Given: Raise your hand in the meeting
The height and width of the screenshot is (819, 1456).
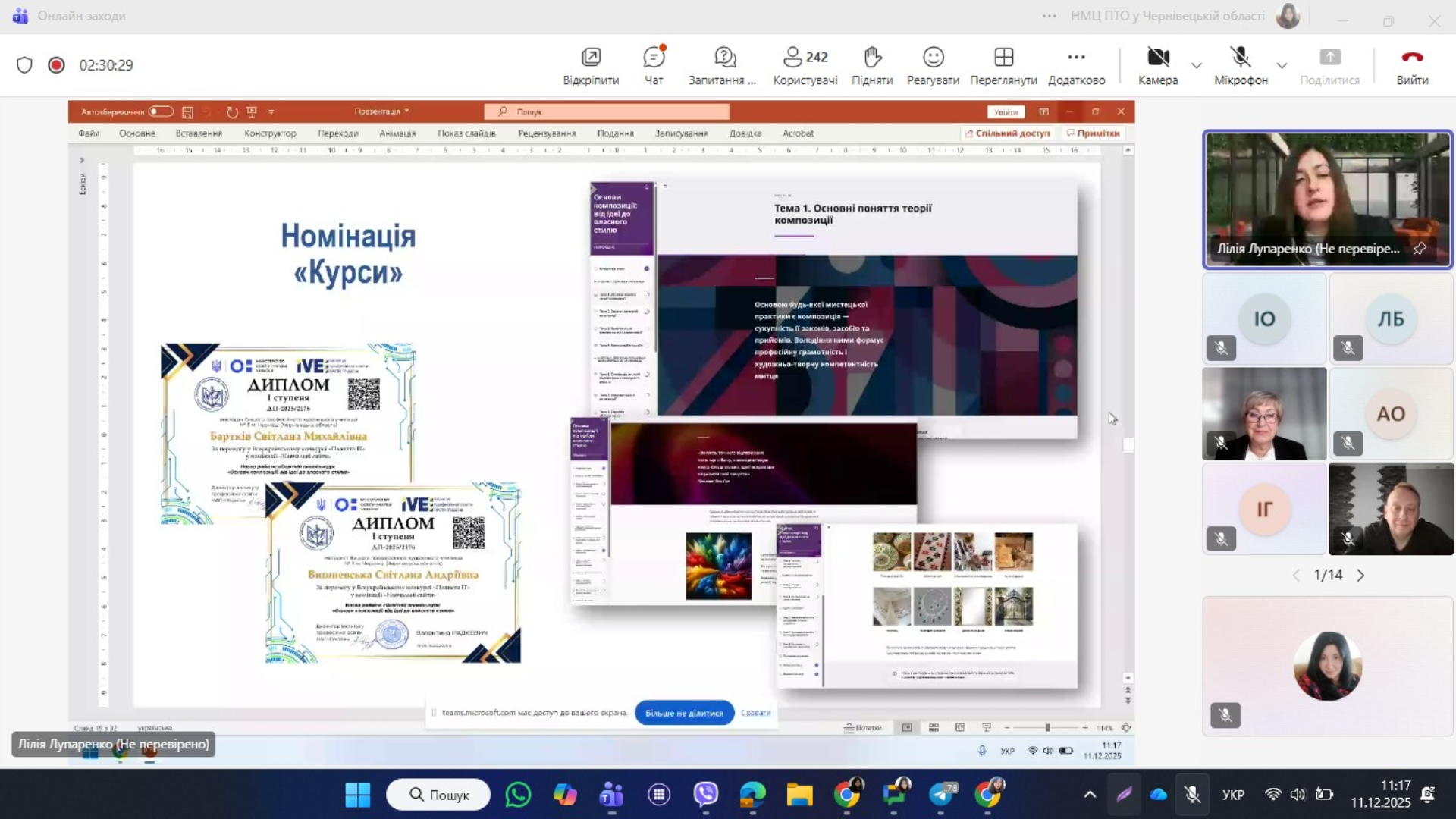Looking at the screenshot, I should tap(871, 65).
